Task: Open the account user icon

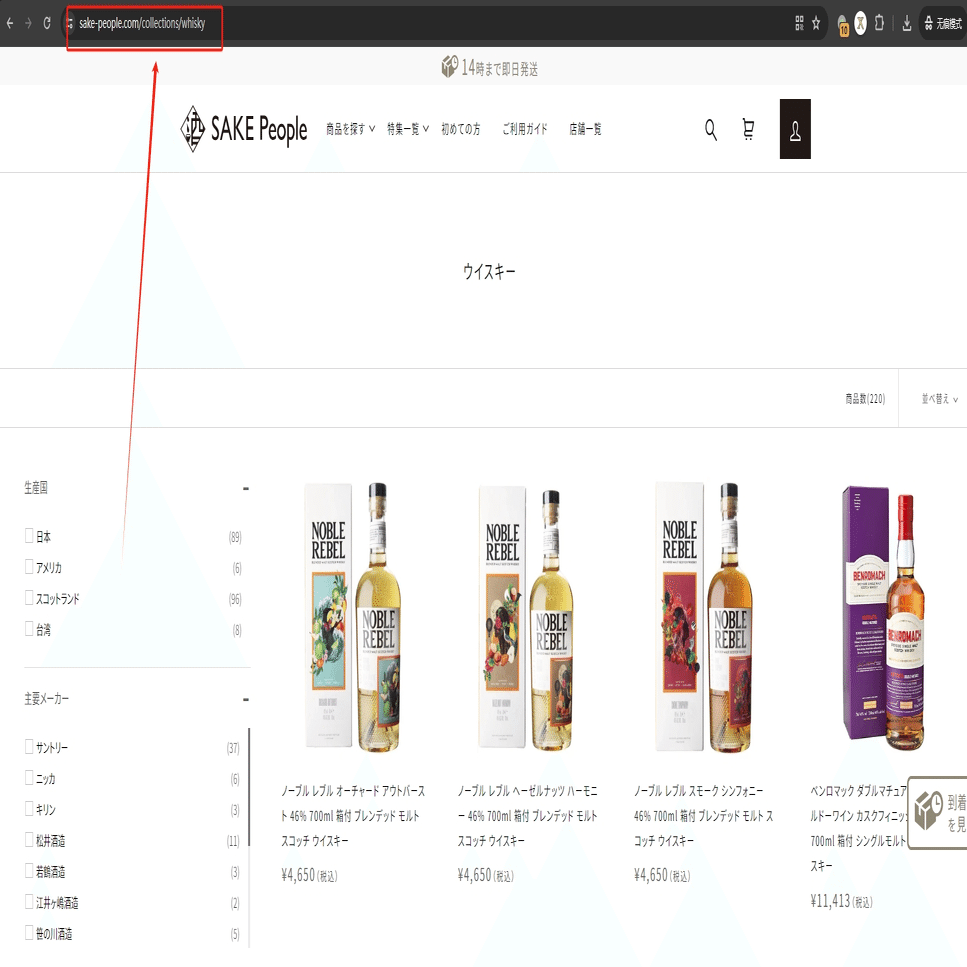Action: coord(795,129)
